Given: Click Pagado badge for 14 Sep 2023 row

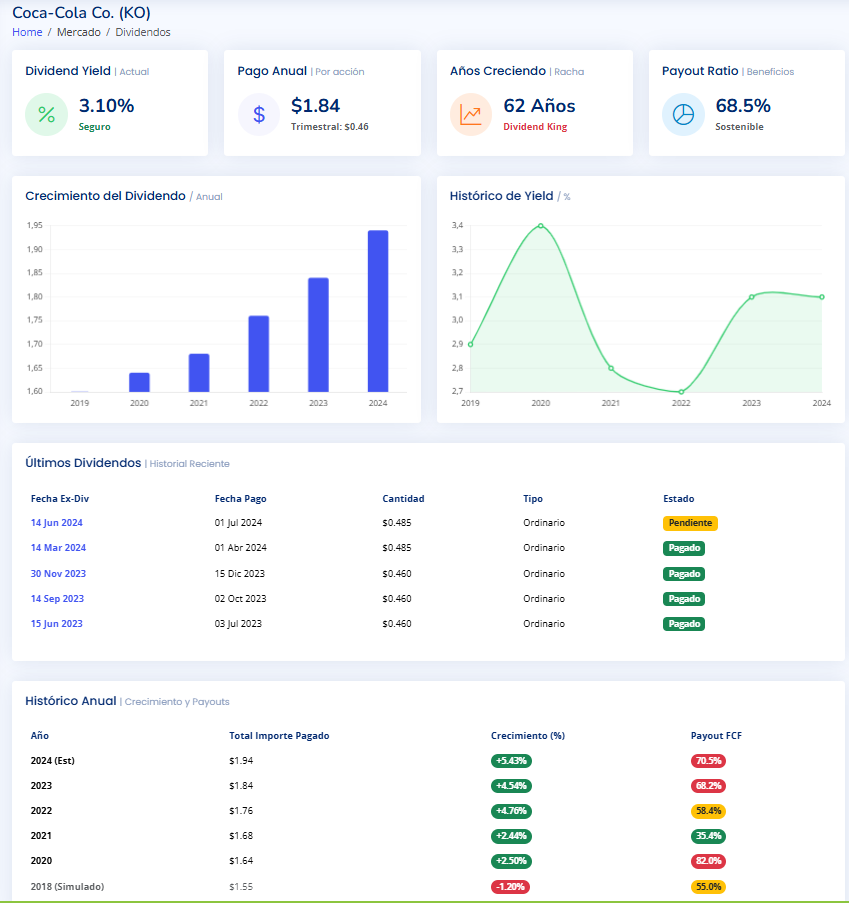Looking at the screenshot, I should click(x=684, y=599).
